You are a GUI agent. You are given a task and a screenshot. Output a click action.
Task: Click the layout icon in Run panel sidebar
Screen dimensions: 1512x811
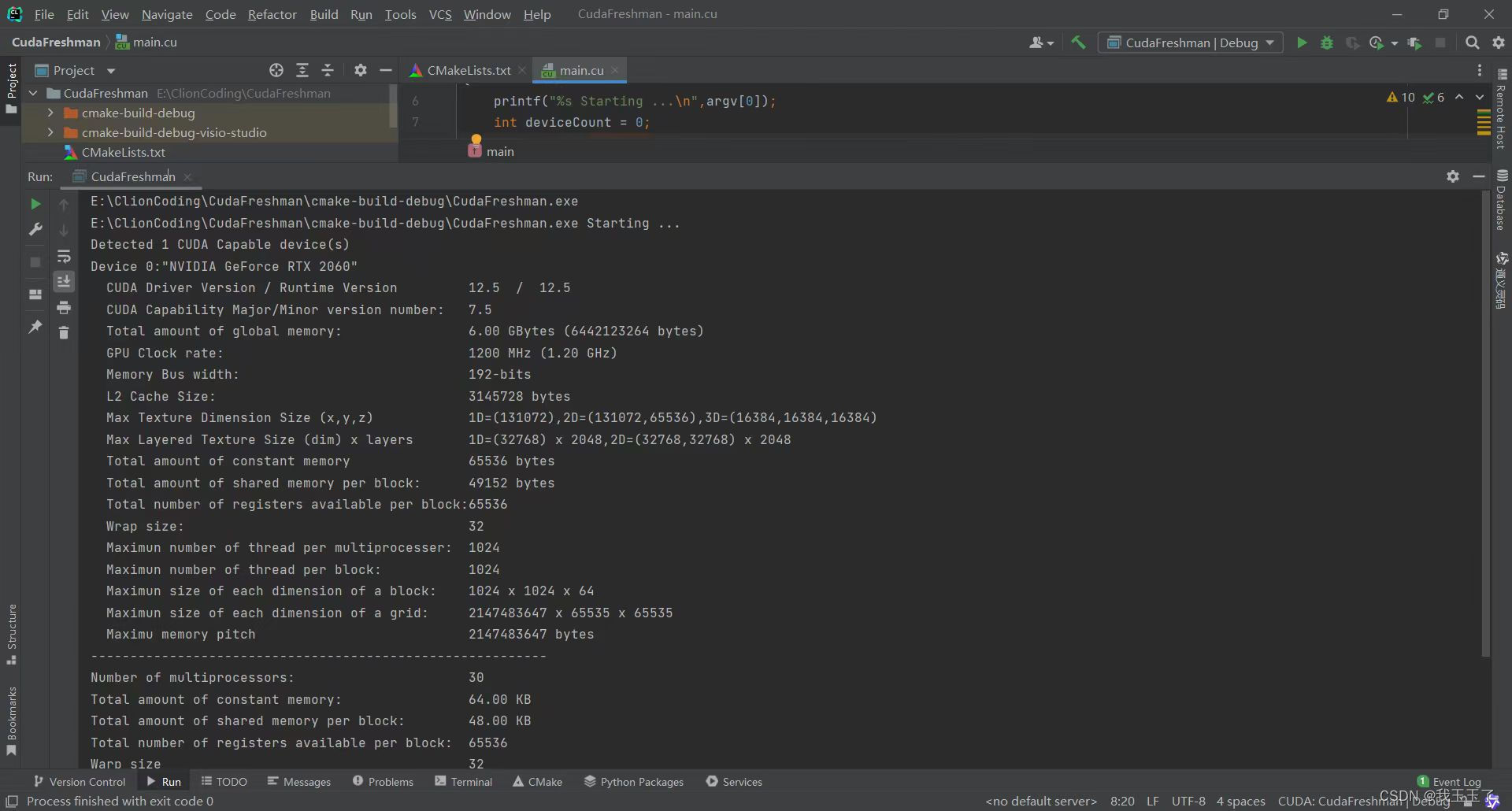pos(35,294)
